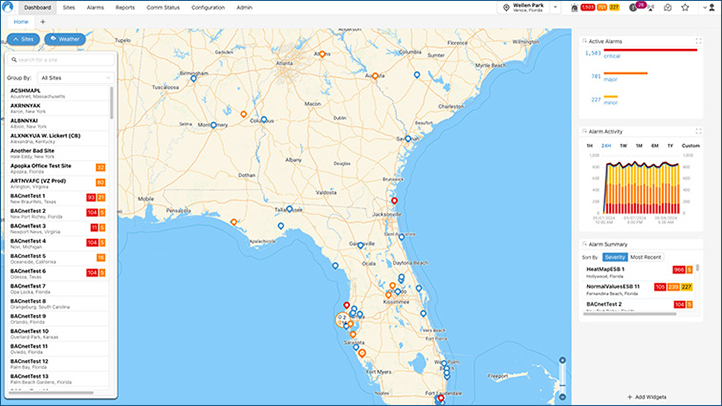Viewport: 722px width, 406px height.
Task: Open the major alarms link
Action: pos(610,79)
